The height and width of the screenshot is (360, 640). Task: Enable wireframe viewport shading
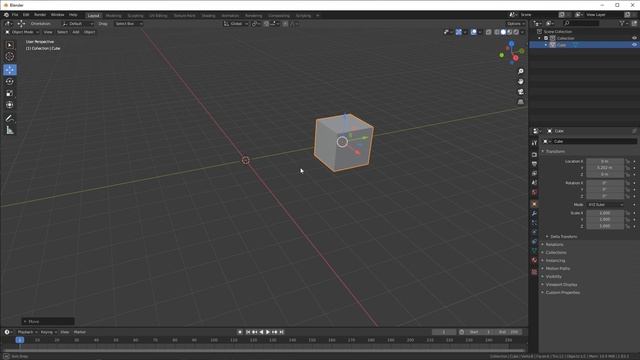497,32
